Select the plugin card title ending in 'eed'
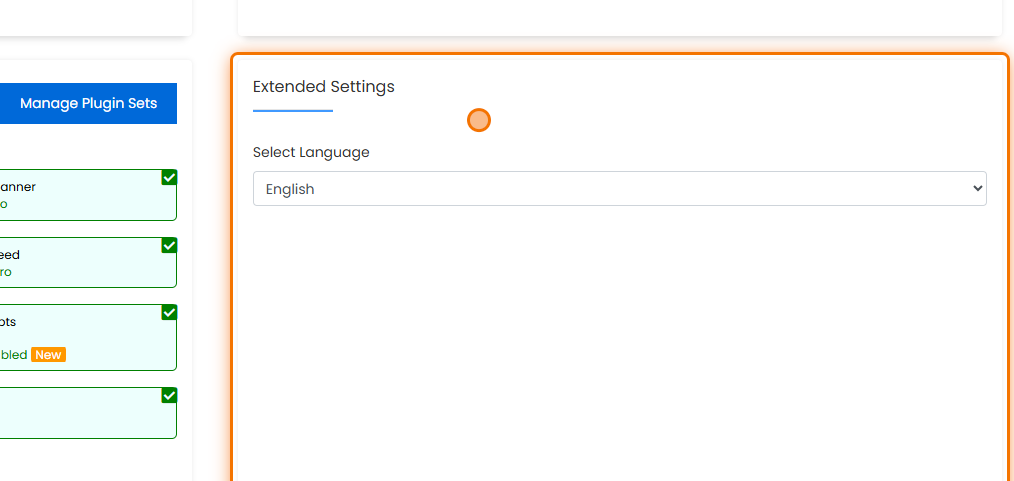Viewport: 1014px width, 481px height. click(x=10, y=255)
